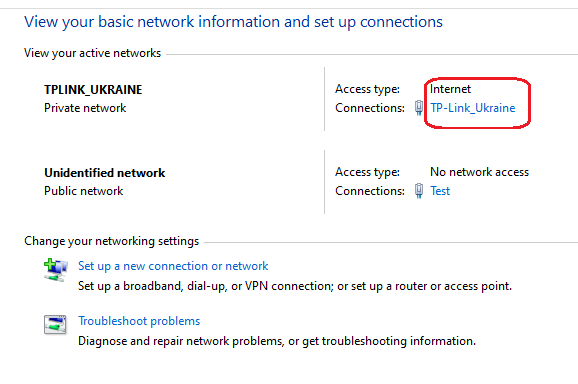The width and height of the screenshot is (578, 384).
Task: Click the Diagnose and repair network problems text
Action: [277, 341]
